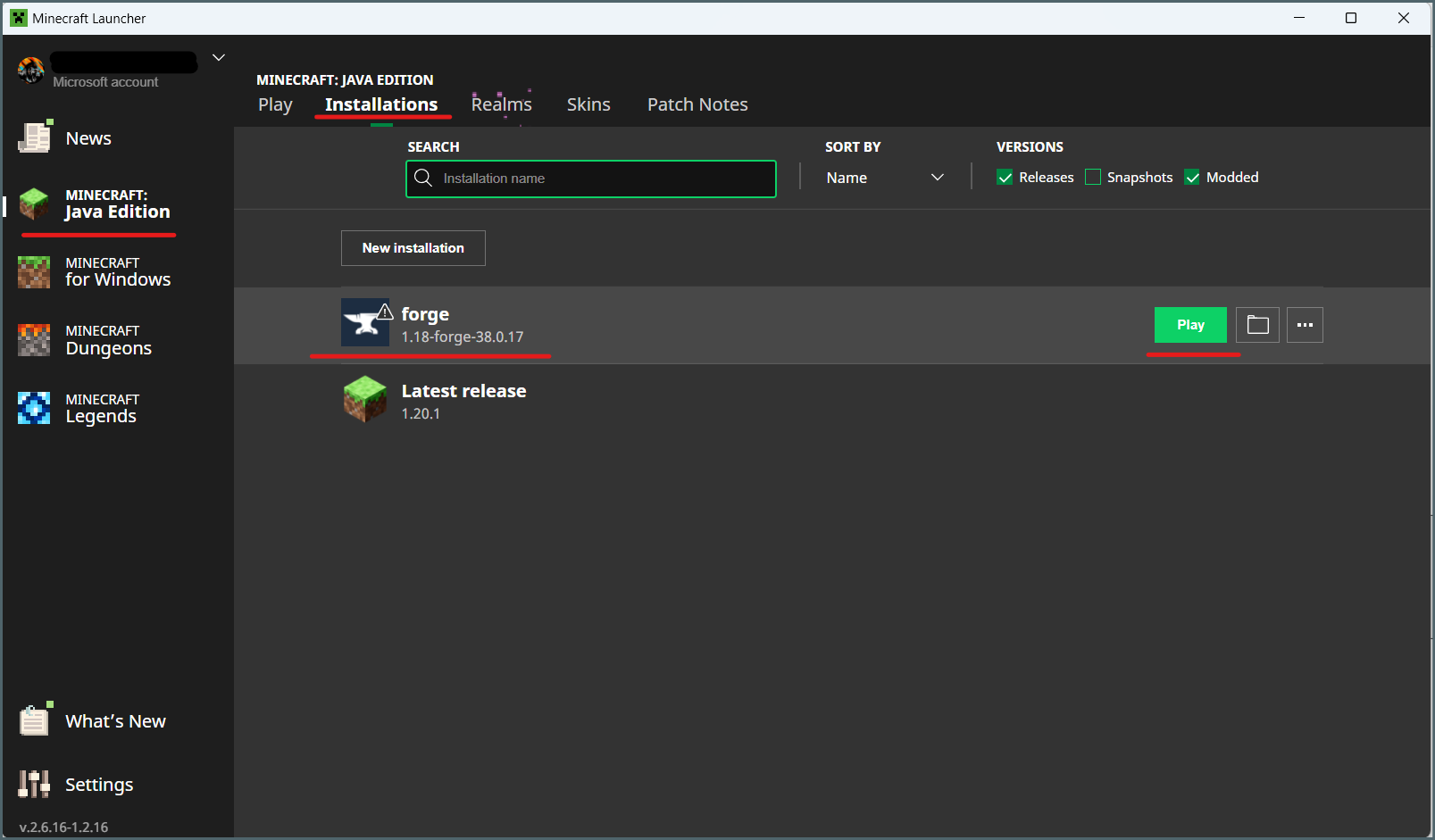Click the forge installation name text

pyautogui.click(x=425, y=314)
